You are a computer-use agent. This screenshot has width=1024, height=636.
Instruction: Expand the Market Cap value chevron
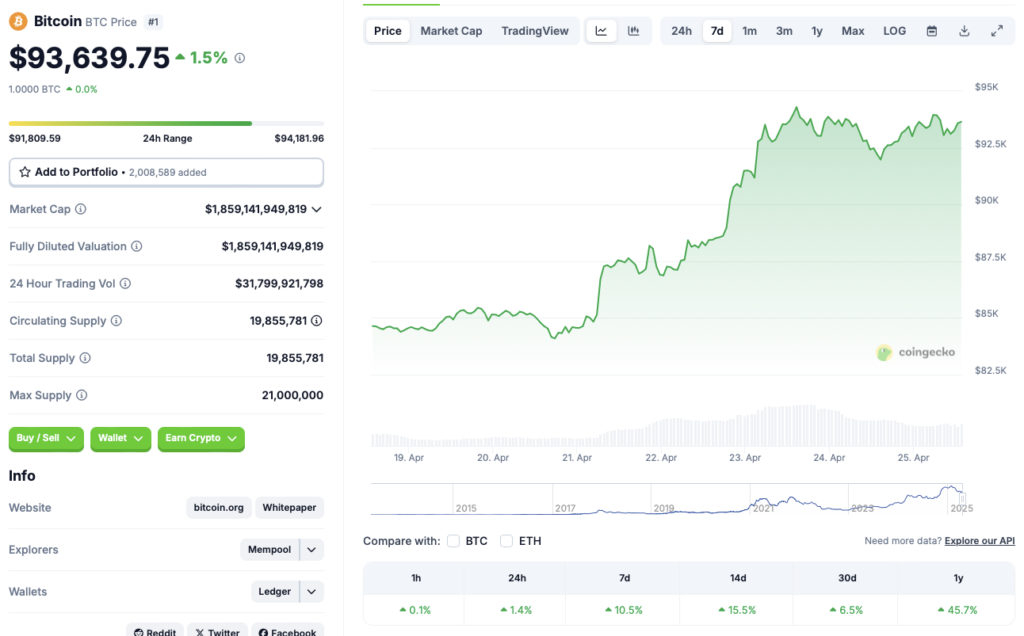317,210
